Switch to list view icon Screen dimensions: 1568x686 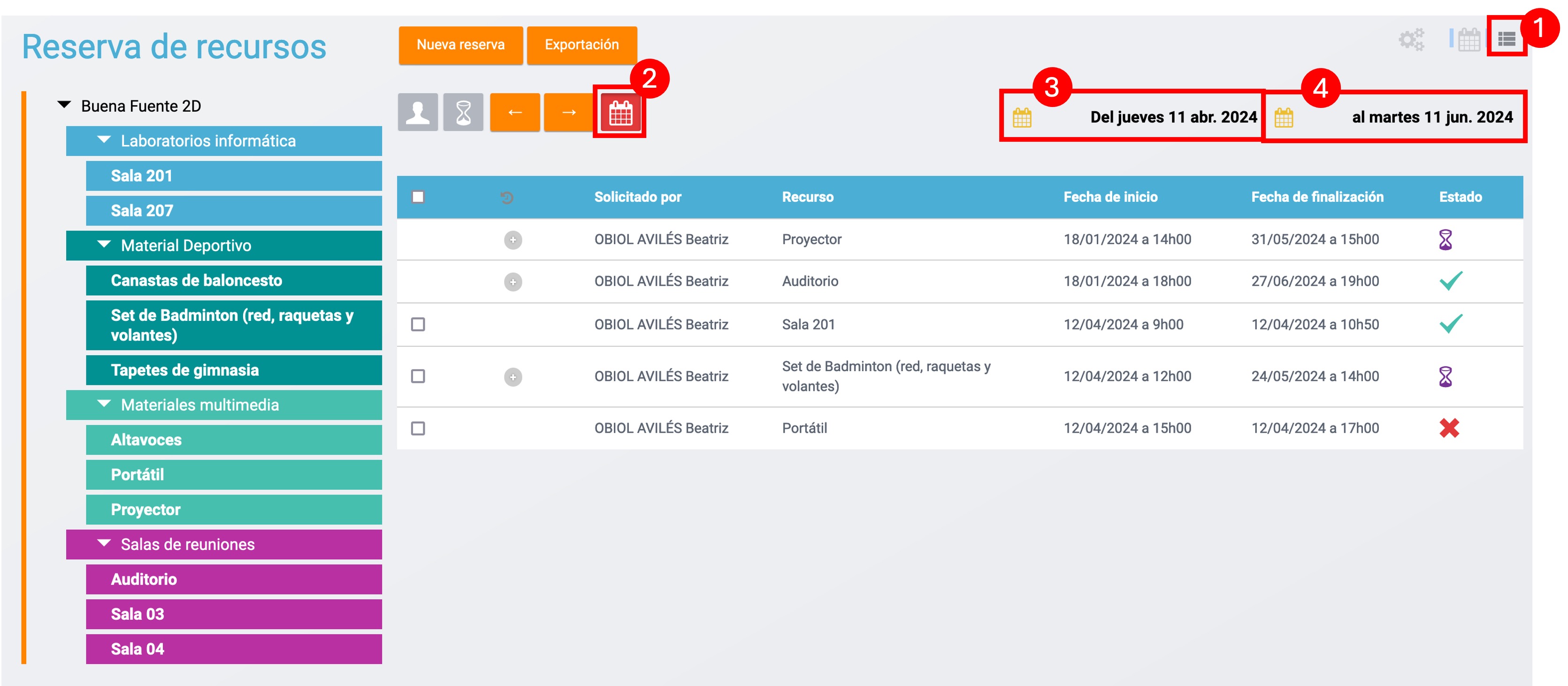point(1506,39)
